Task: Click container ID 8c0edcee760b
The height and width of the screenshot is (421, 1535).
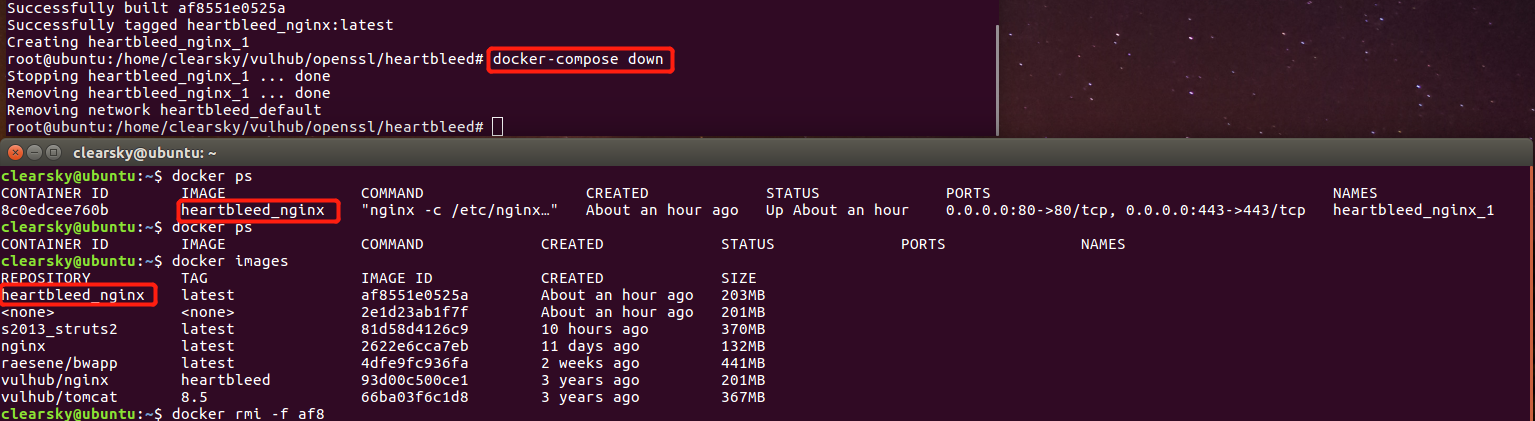Action: coord(55,210)
